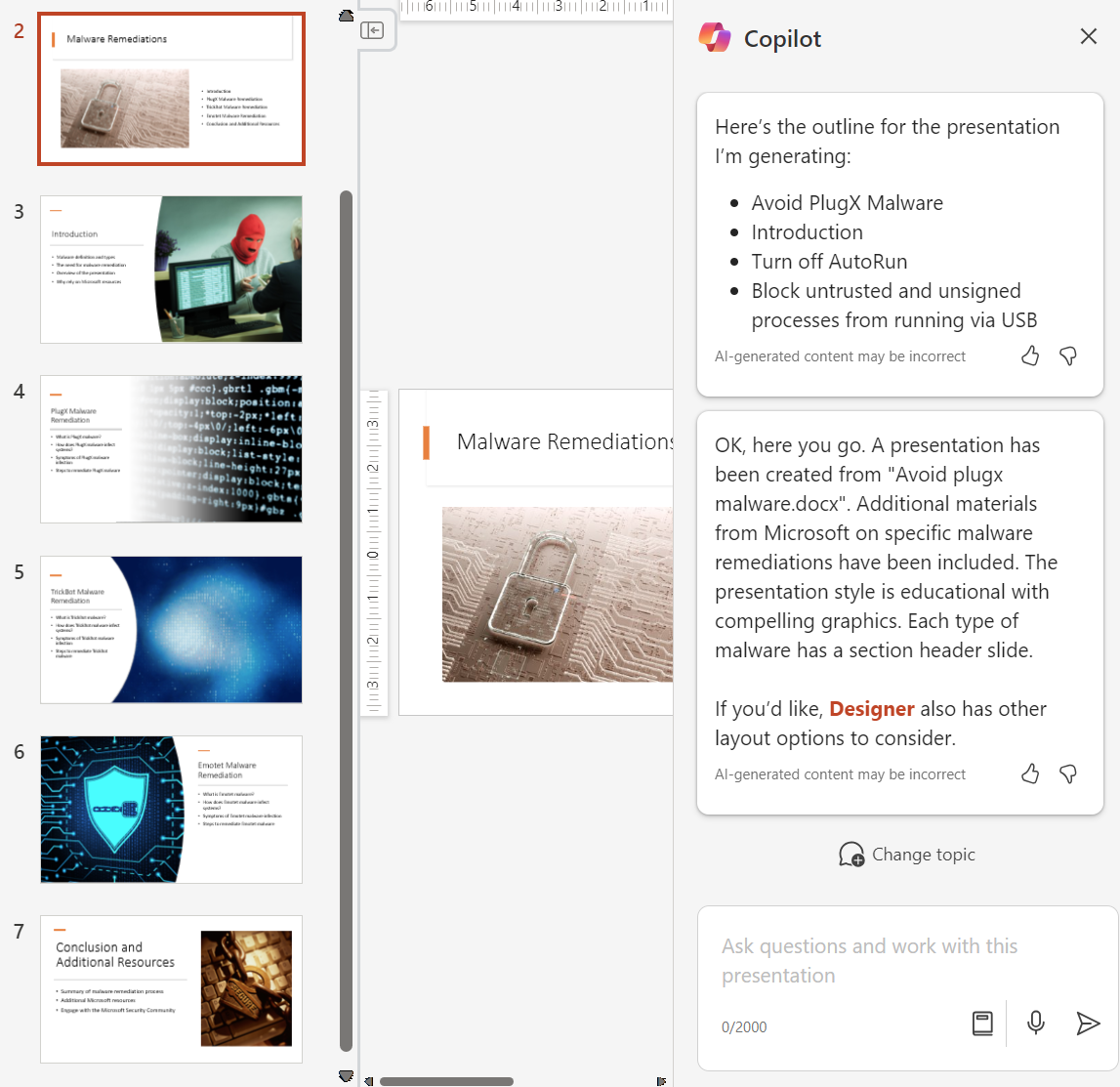Image resolution: width=1120 pixels, height=1087 pixels.
Task: Thumbs down the presentation-created response
Action: coord(1067,773)
